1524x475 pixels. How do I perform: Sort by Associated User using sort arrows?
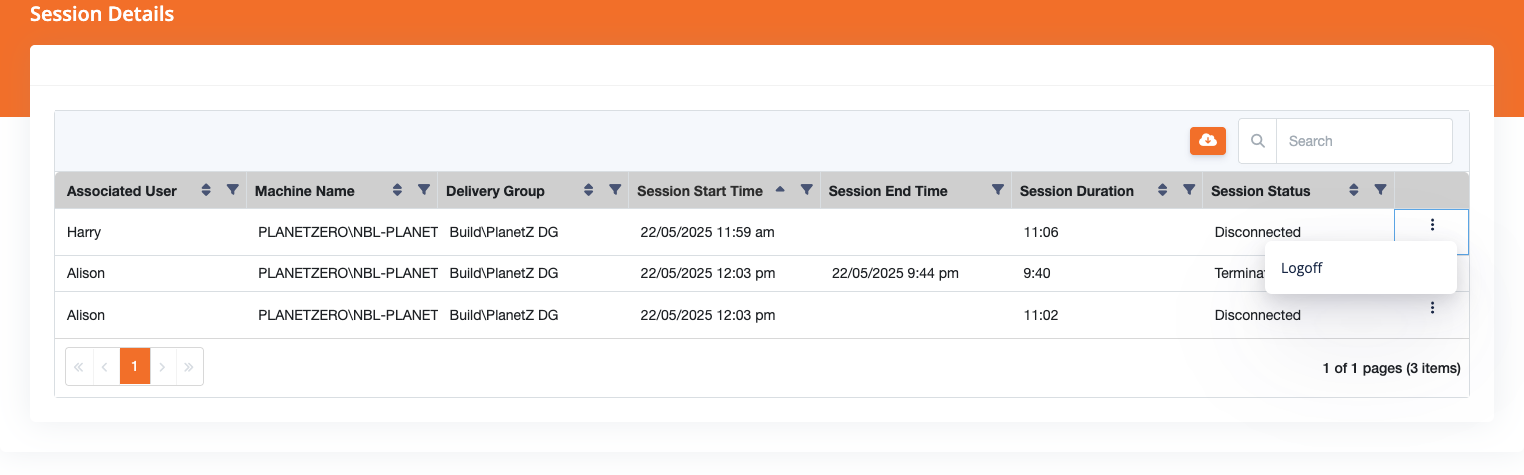point(206,190)
